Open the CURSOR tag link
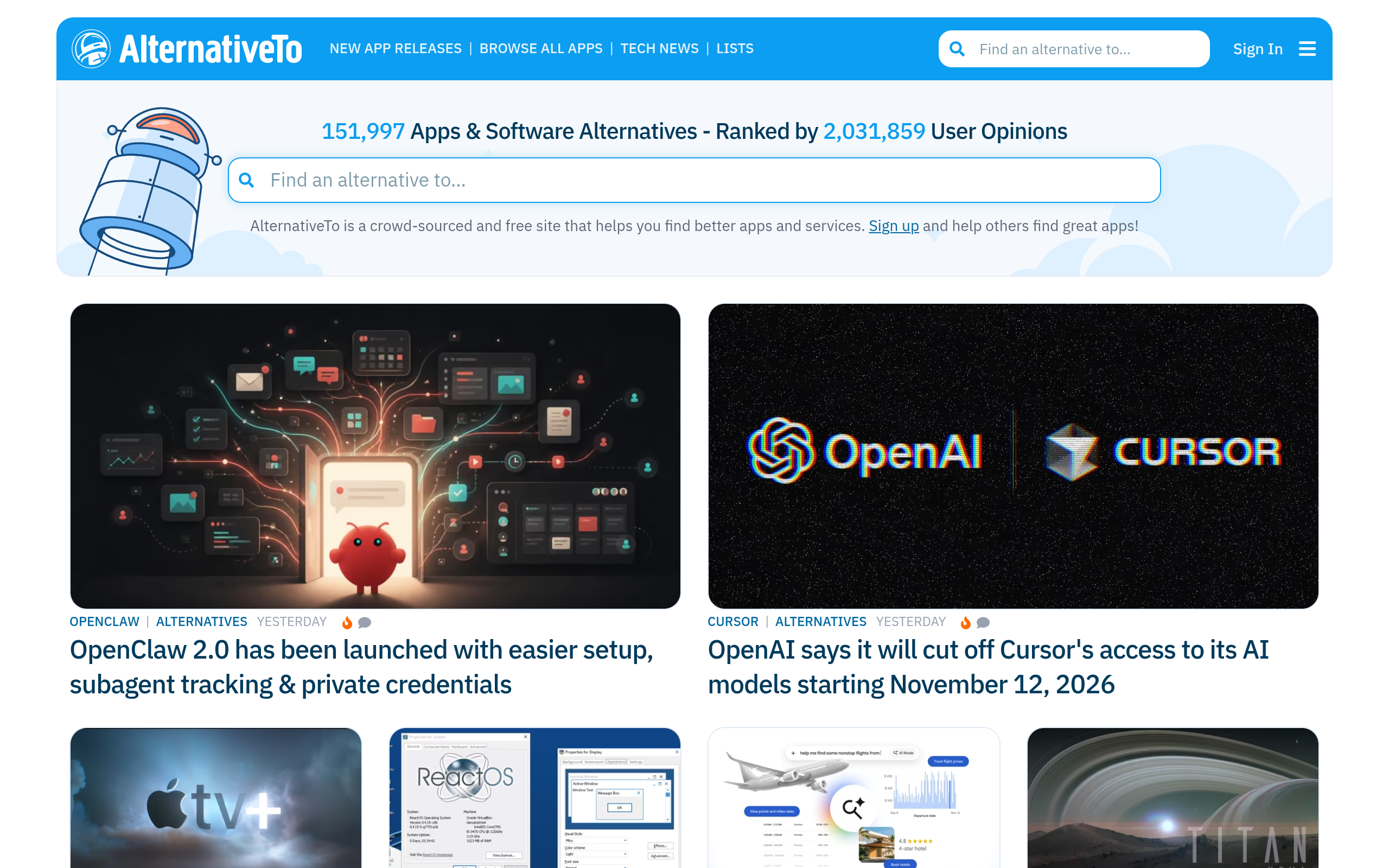Viewport: 1389px width, 868px height. [x=733, y=622]
